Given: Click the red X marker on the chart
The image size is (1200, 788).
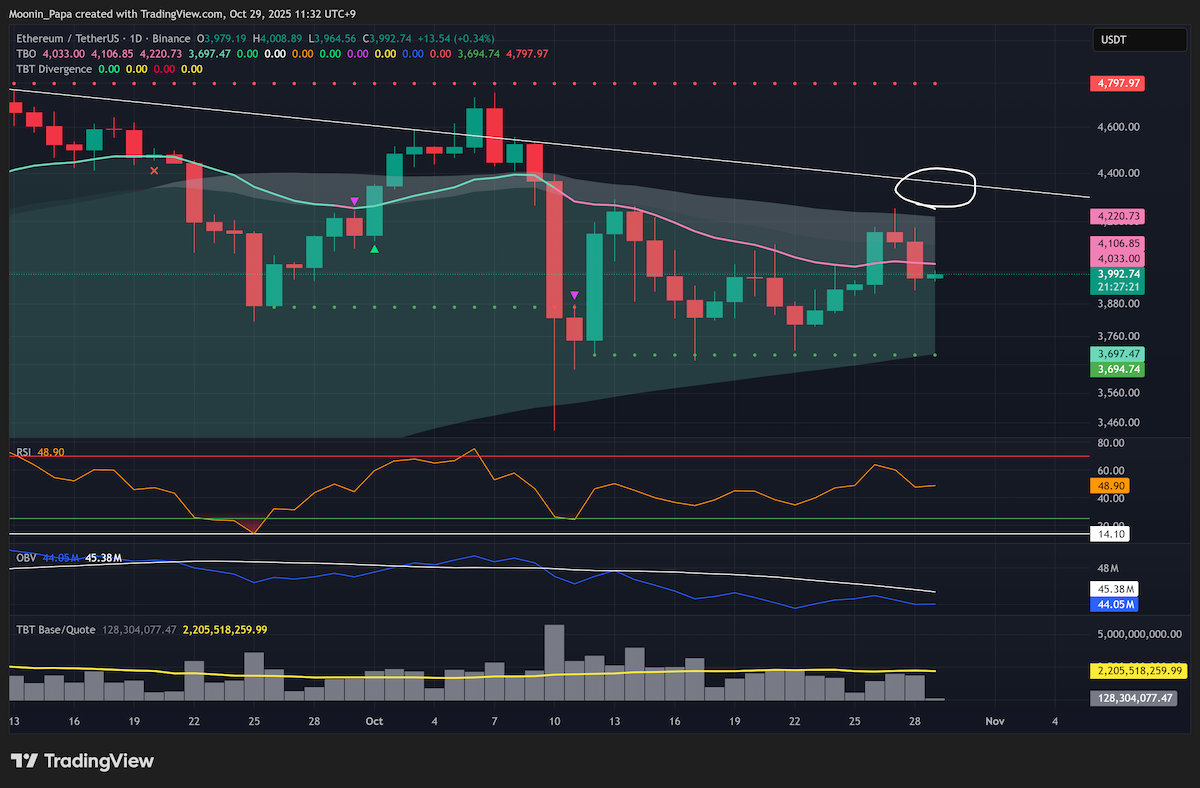Looking at the screenshot, I should pyautogui.click(x=154, y=171).
